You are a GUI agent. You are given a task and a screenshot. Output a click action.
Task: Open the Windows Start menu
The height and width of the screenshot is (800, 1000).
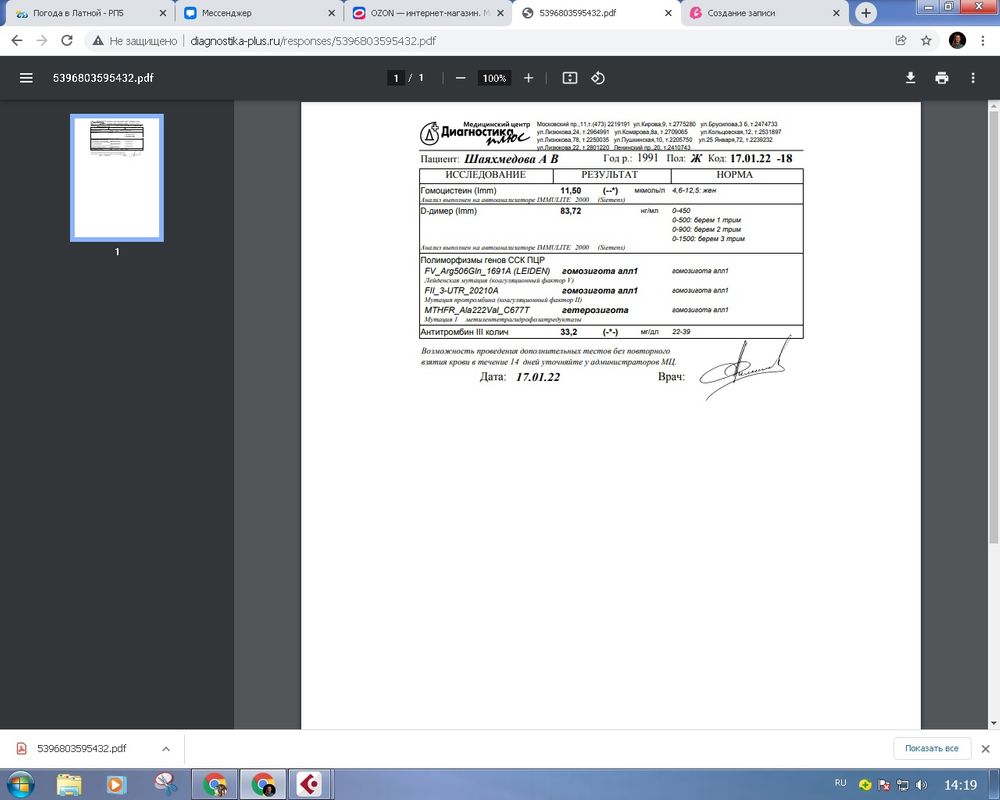[x=20, y=783]
